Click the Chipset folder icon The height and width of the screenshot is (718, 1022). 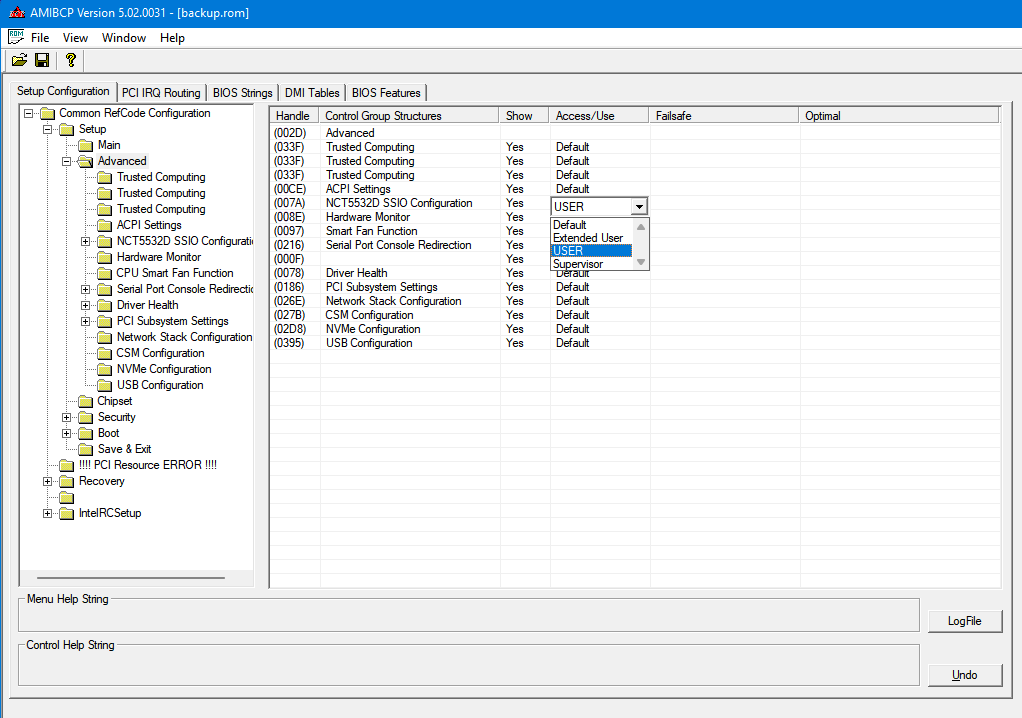point(85,401)
